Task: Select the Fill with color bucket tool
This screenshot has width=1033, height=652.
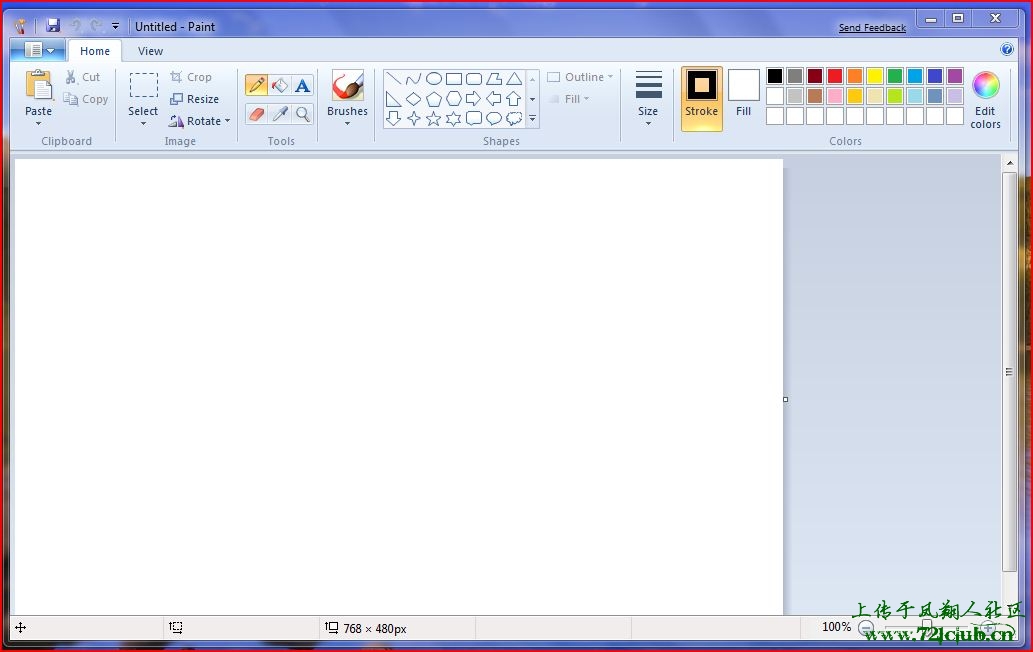Action: (280, 86)
